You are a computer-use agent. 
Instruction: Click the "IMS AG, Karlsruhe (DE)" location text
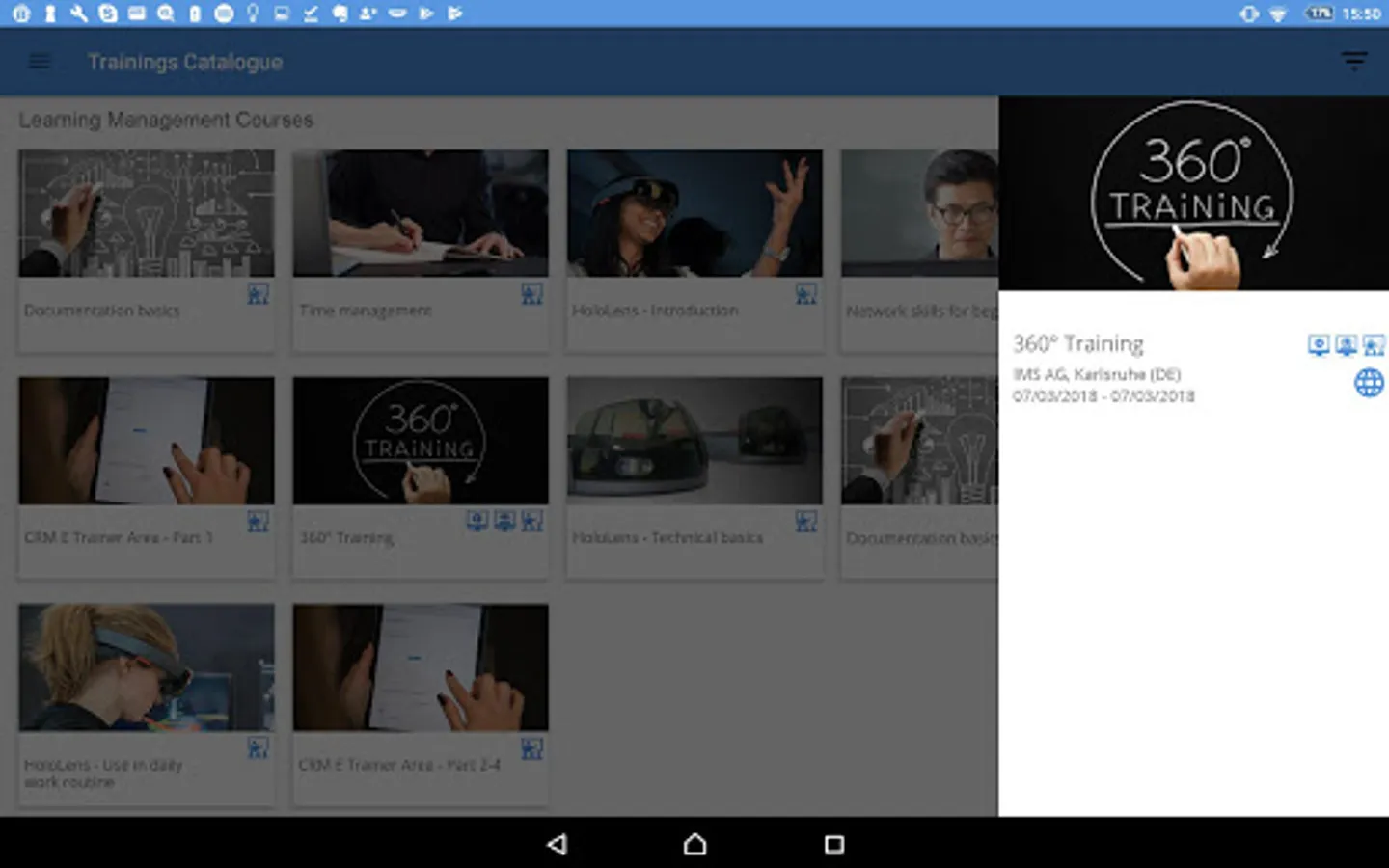click(x=1097, y=374)
